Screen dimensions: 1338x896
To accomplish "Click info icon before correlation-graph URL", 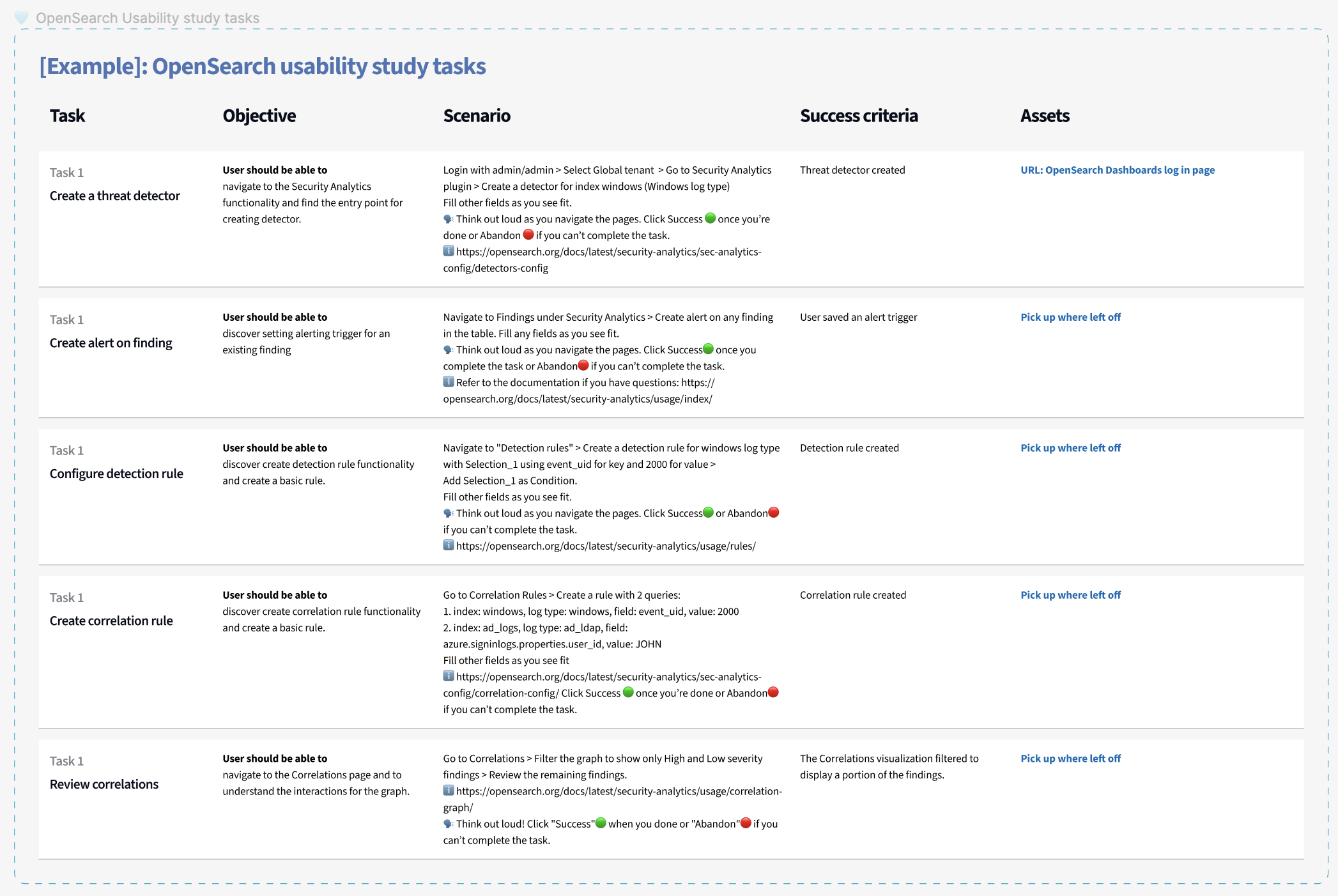I will [449, 791].
